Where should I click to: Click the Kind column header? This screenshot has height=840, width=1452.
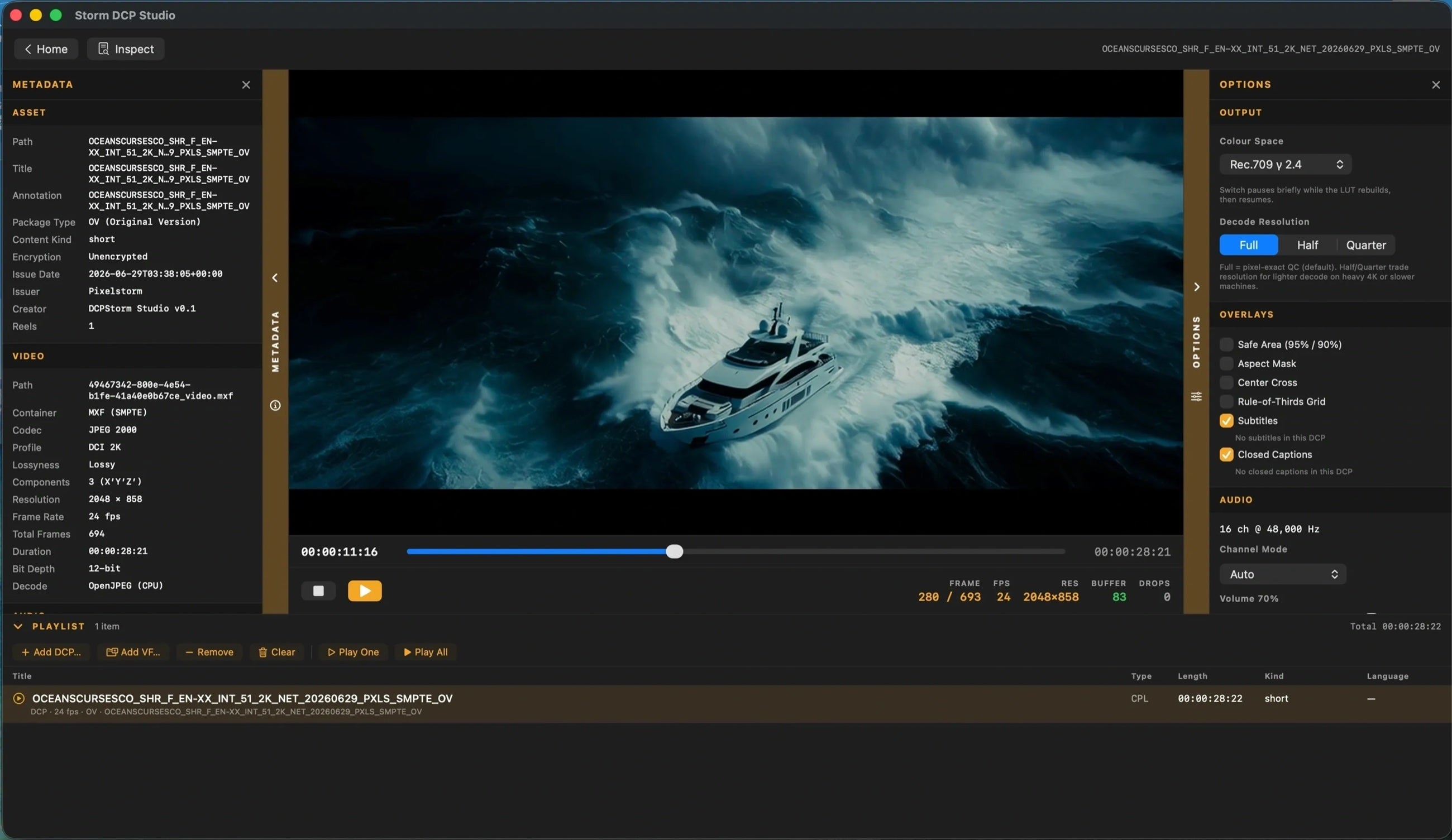[1274, 676]
